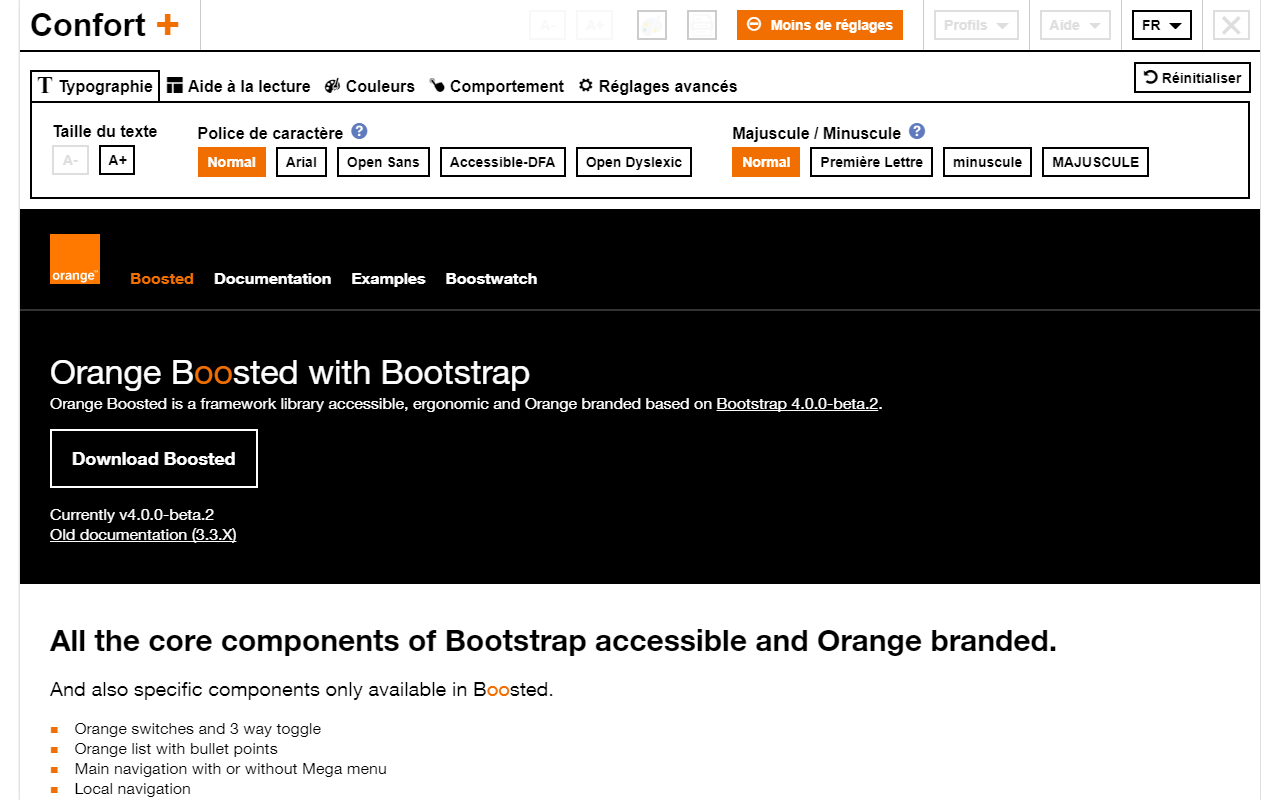Switch to Aide à la lecture tab

click(238, 86)
